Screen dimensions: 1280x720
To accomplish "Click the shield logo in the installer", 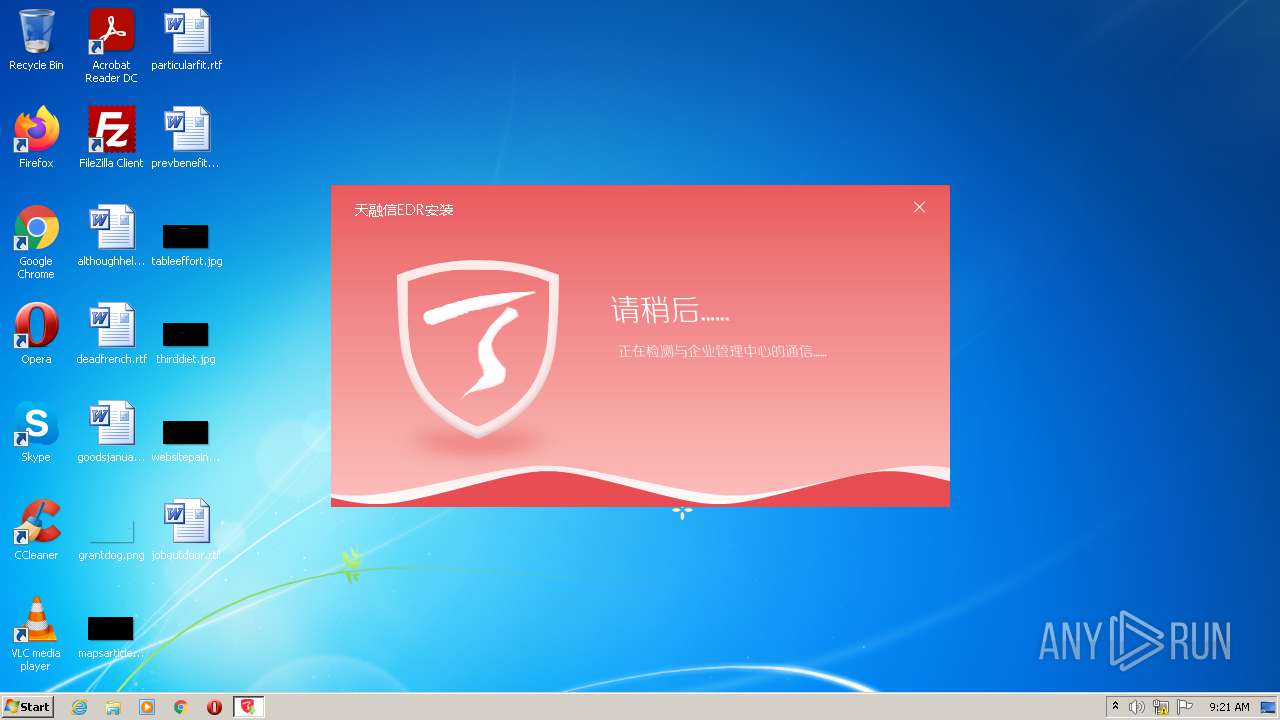I will click(478, 348).
